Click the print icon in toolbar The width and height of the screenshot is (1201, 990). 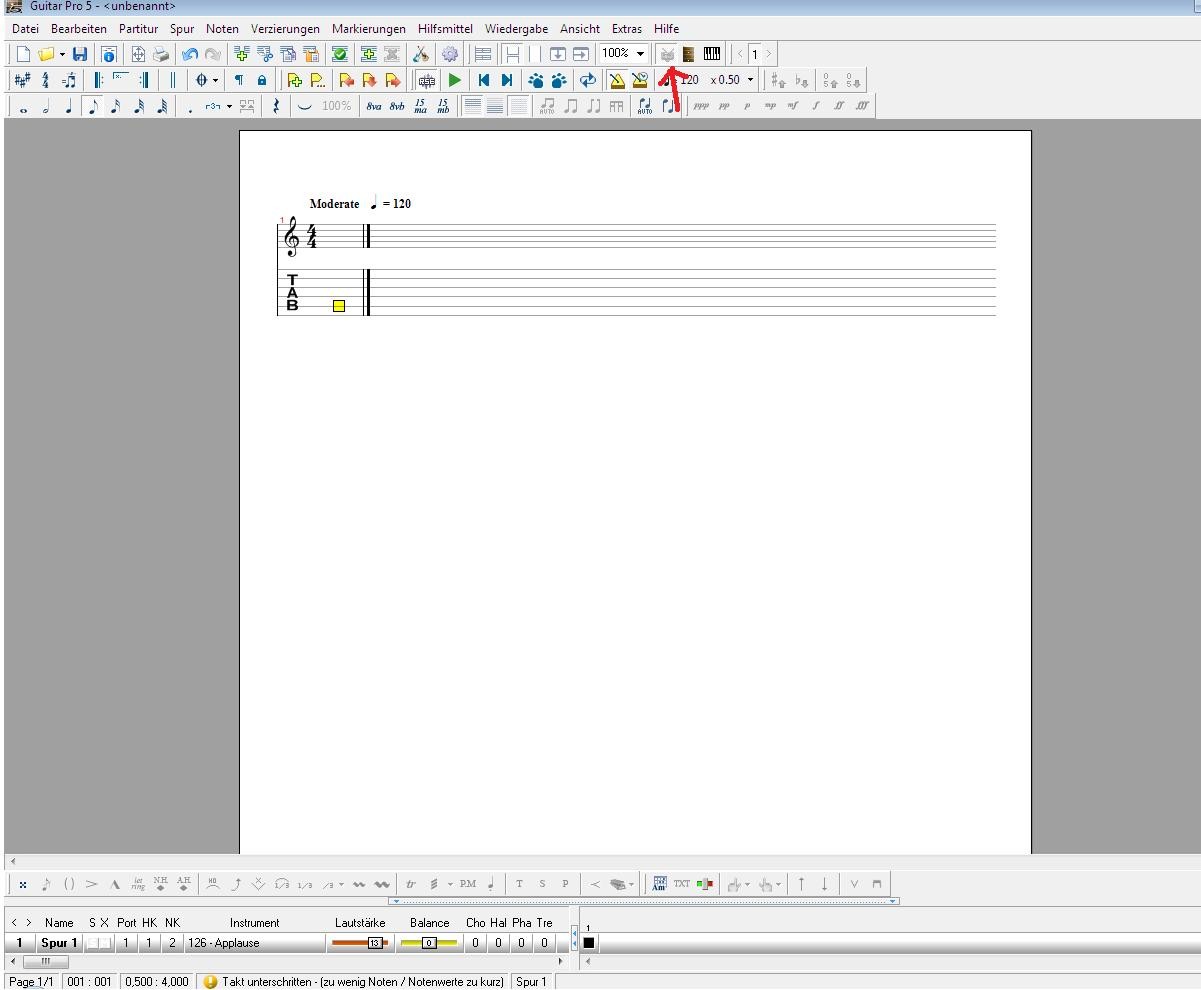click(x=161, y=54)
